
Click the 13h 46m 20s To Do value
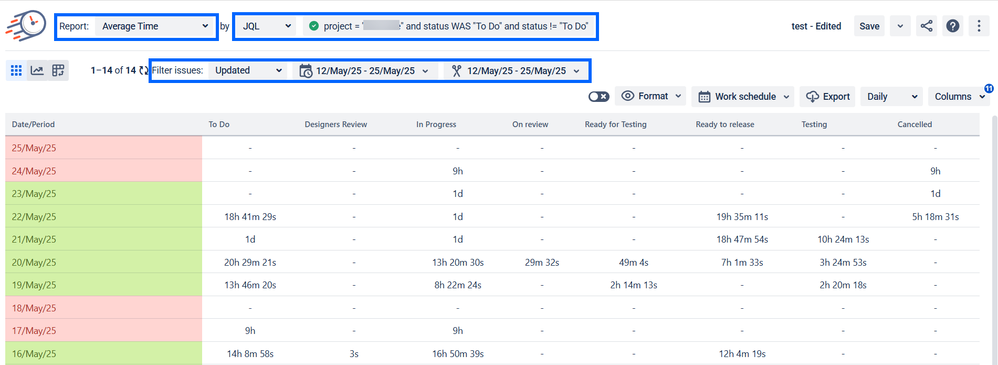[250, 285]
